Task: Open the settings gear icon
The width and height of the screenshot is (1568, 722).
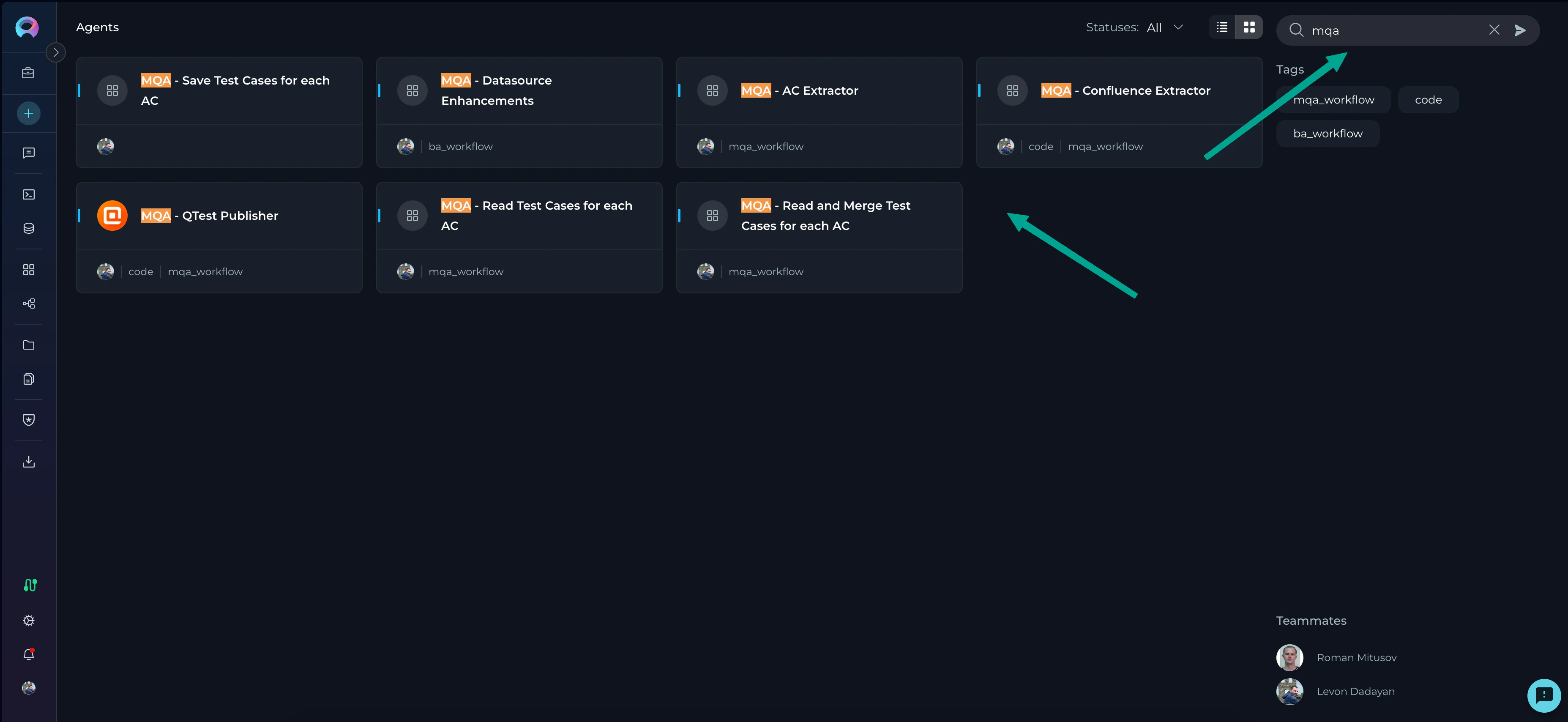Action: coord(29,620)
